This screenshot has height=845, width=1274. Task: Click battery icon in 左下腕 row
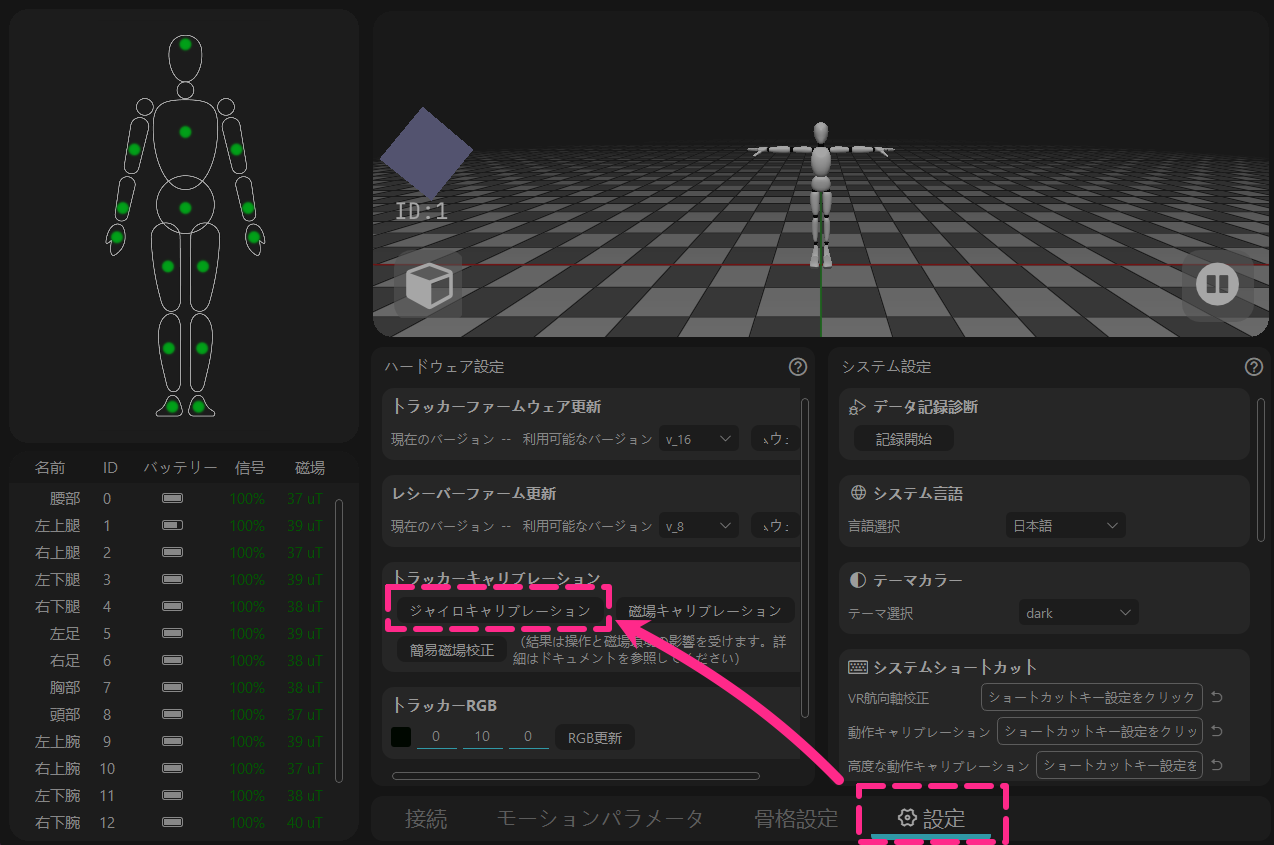pyautogui.click(x=172, y=795)
